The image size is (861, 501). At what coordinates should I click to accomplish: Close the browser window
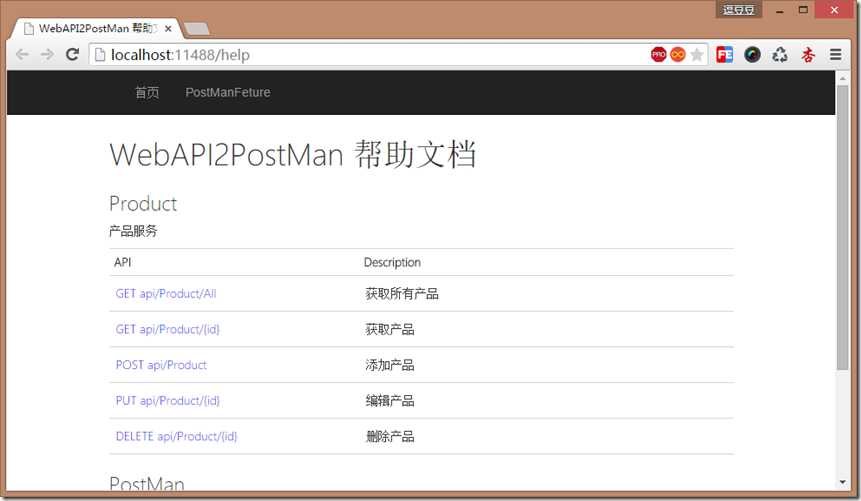point(834,10)
